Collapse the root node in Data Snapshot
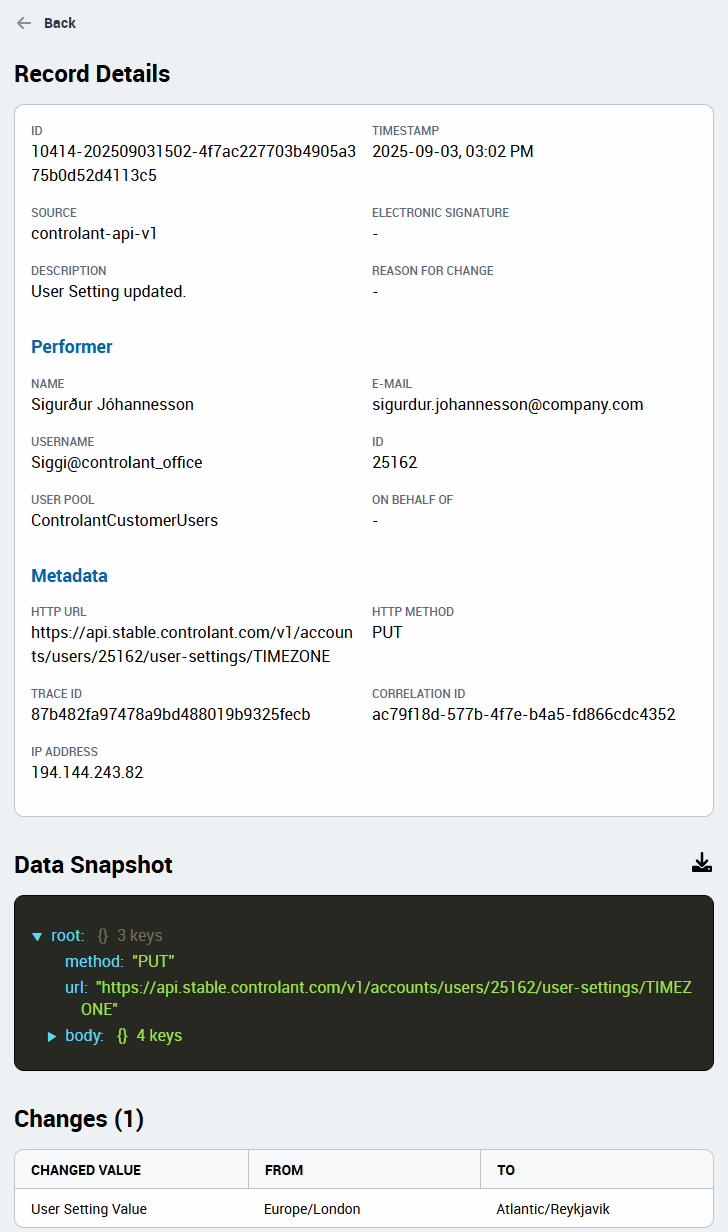The image size is (728, 1232). [38, 936]
